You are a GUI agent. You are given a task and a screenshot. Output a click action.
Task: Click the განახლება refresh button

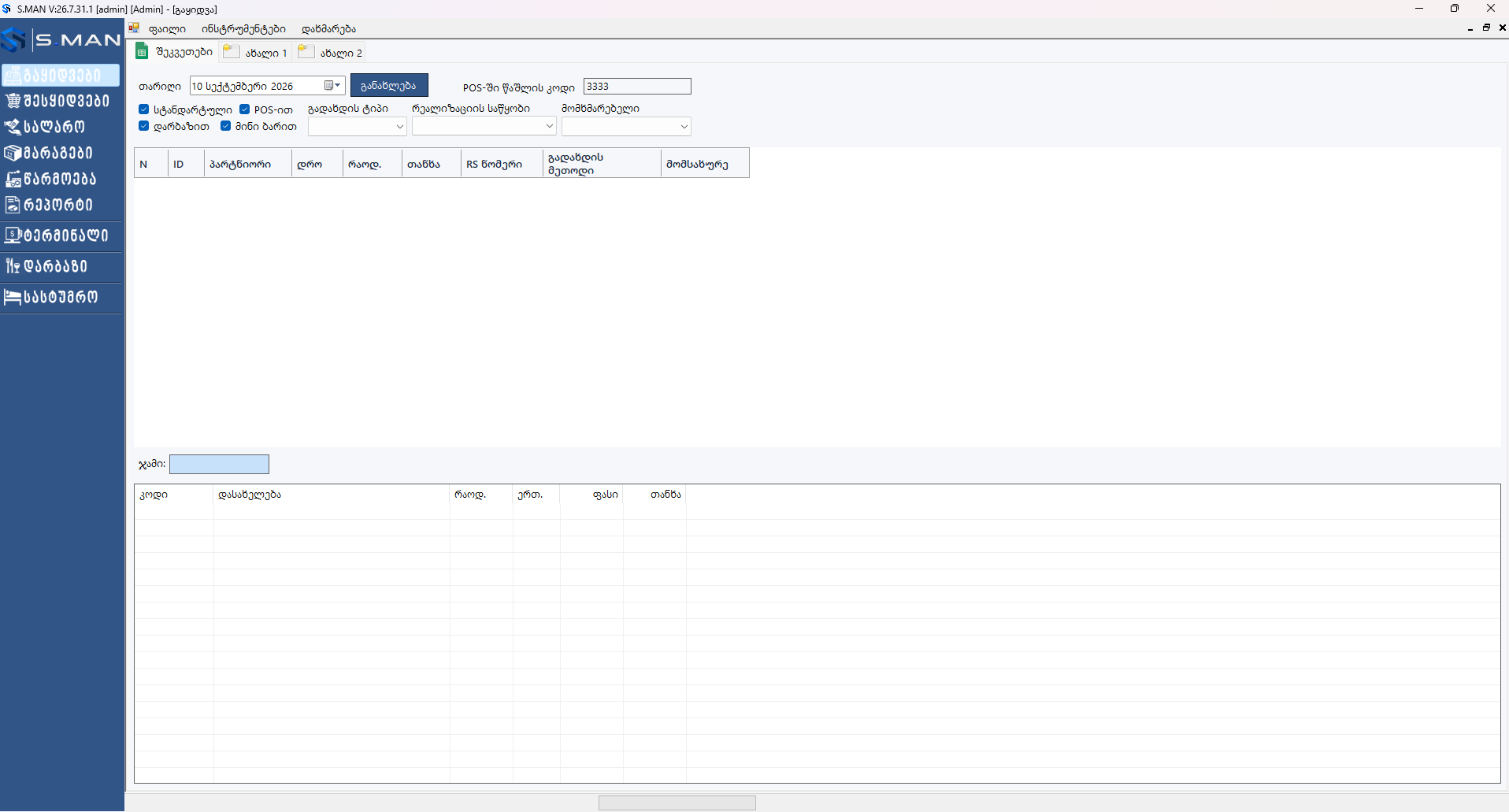[x=389, y=85]
